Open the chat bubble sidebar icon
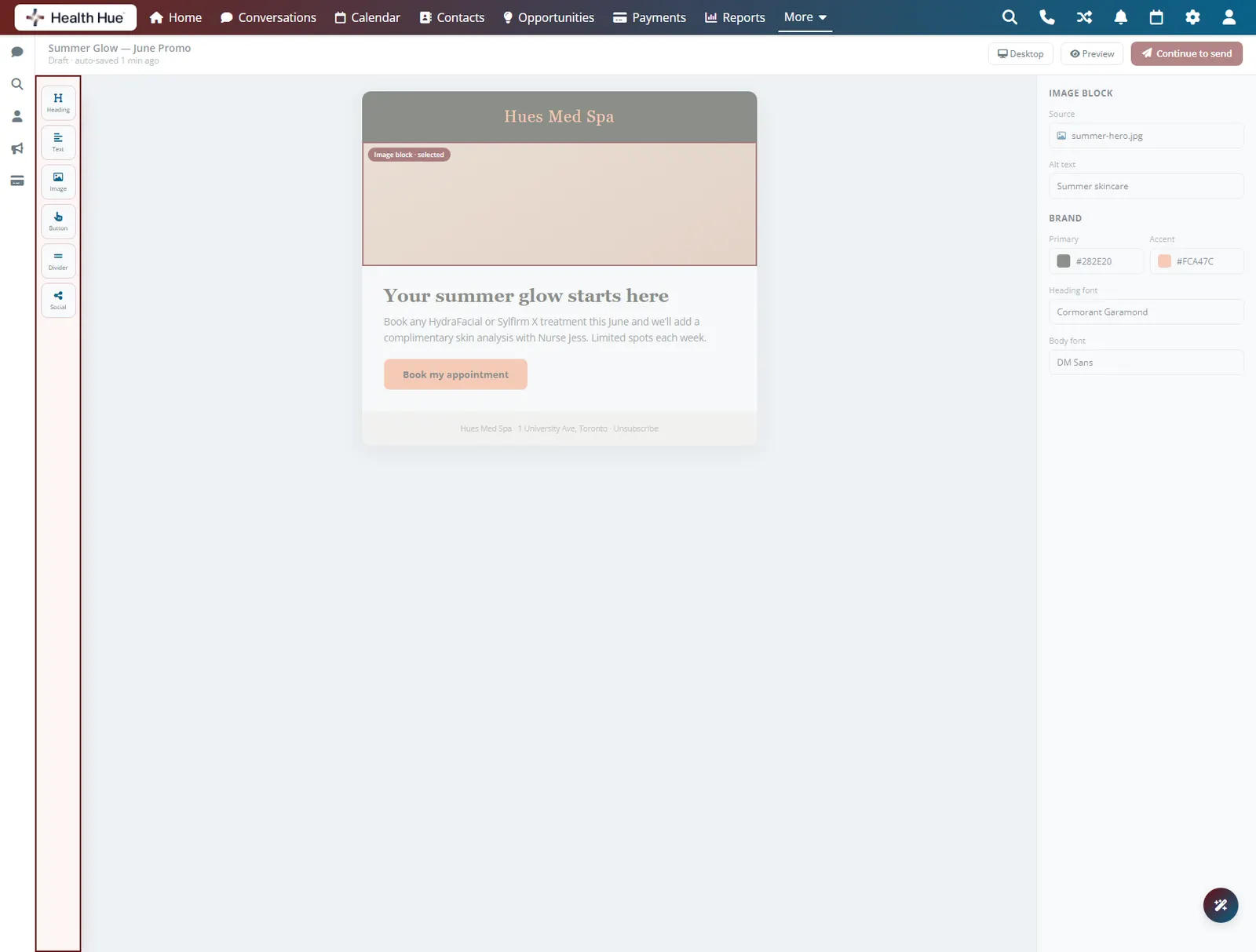1256x952 pixels. click(x=17, y=52)
